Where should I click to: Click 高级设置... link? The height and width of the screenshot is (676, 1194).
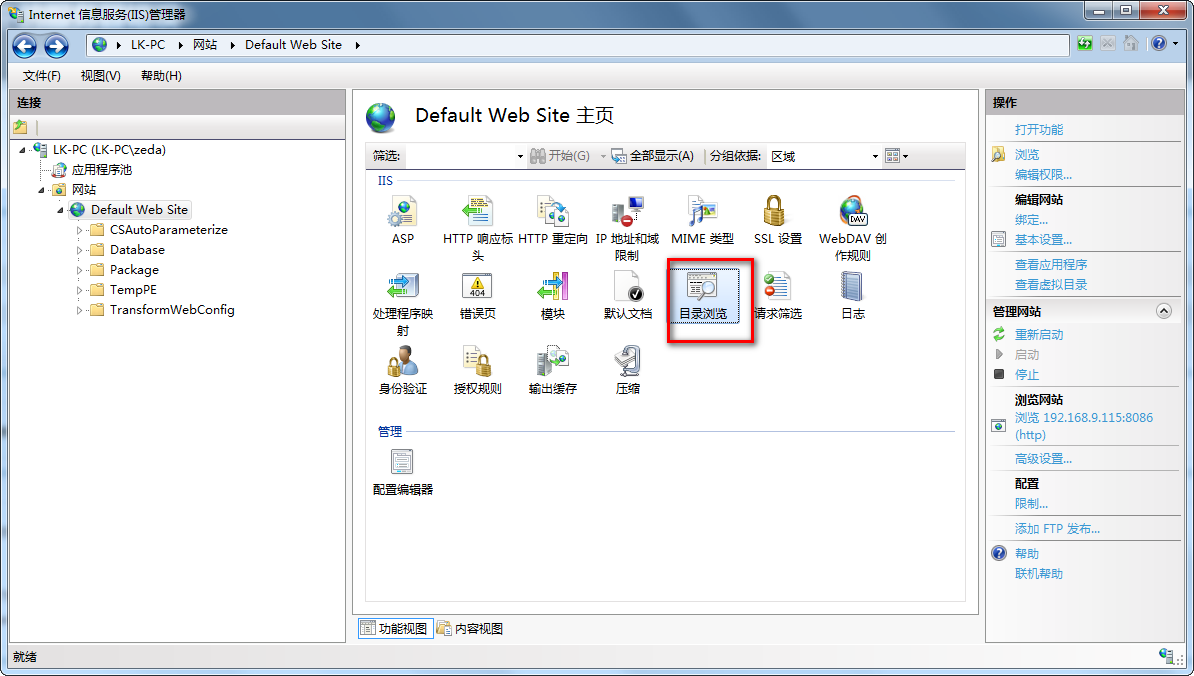(1043, 458)
